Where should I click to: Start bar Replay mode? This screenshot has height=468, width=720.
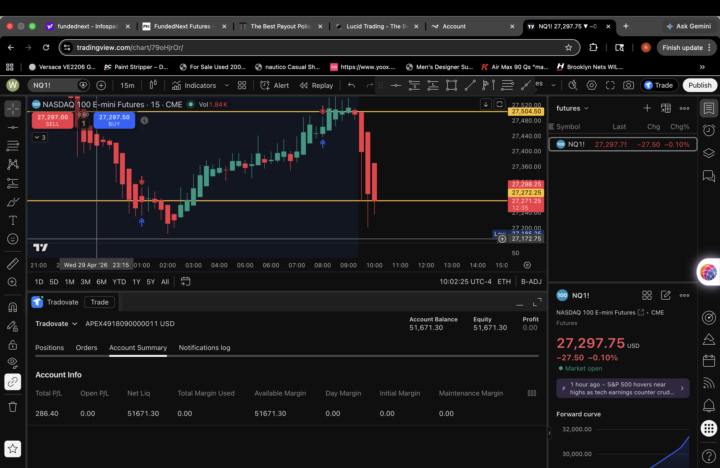pyautogui.click(x=316, y=85)
